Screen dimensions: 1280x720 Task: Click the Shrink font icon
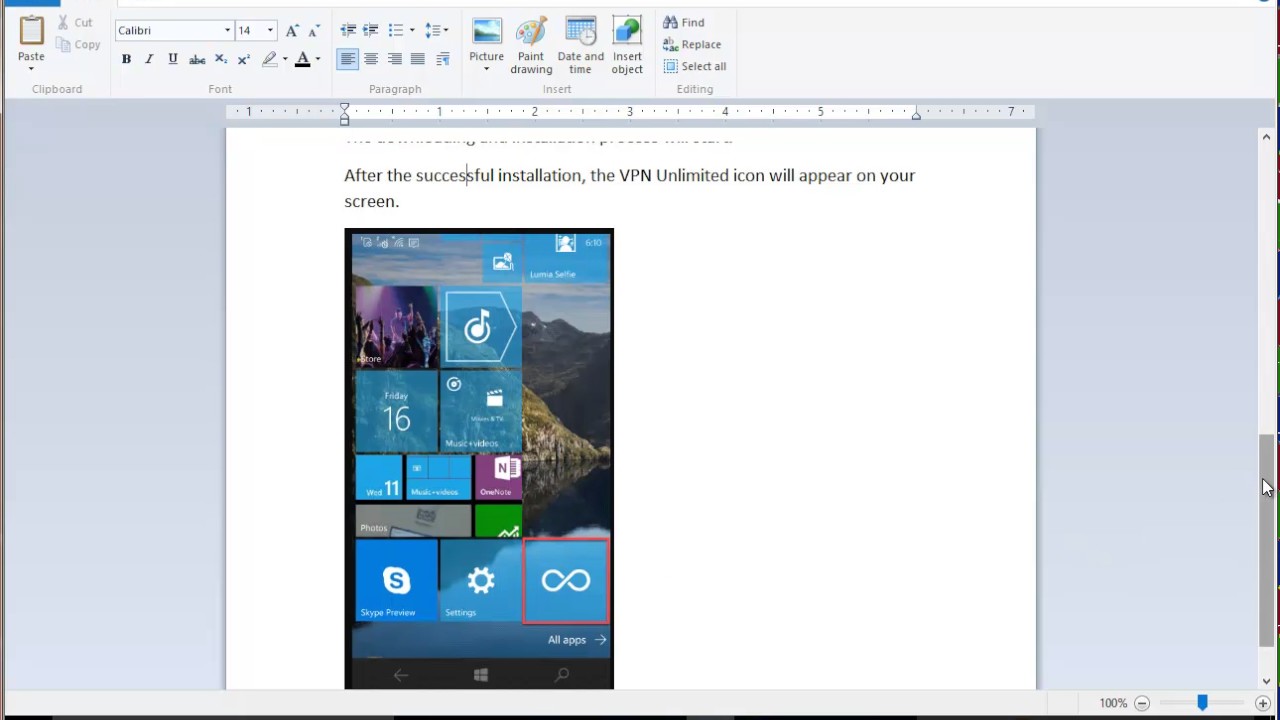pos(313,30)
